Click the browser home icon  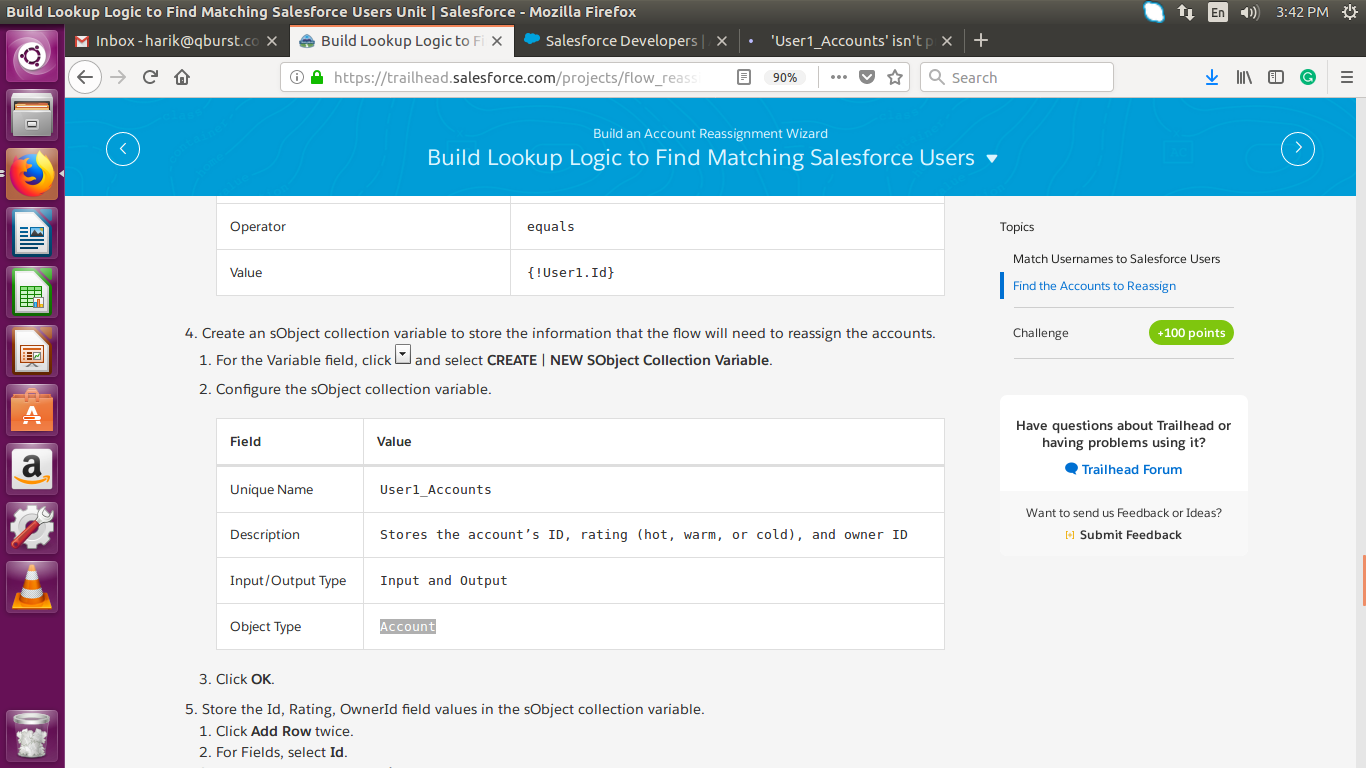point(182,77)
